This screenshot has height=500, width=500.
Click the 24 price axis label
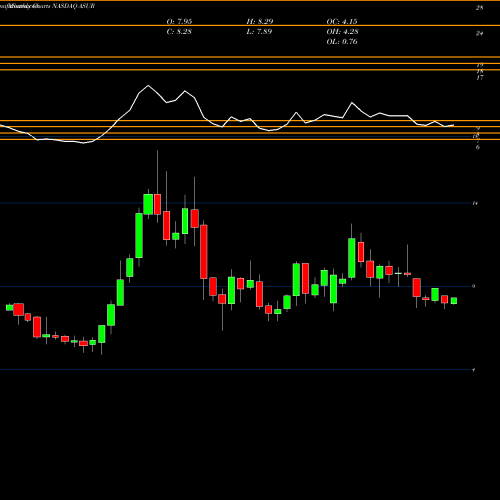coord(479,33)
